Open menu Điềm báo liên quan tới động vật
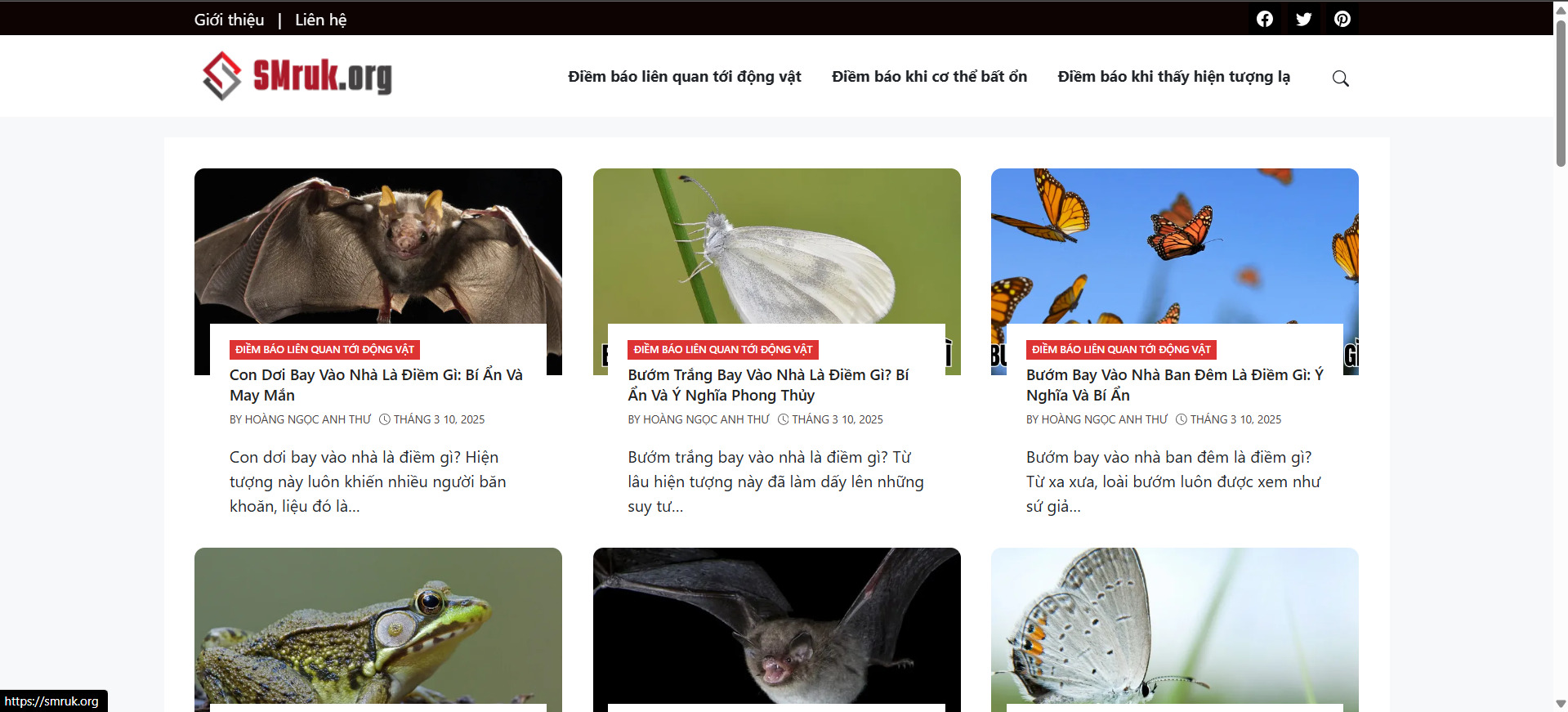Image resolution: width=1568 pixels, height=712 pixels. coord(684,76)
